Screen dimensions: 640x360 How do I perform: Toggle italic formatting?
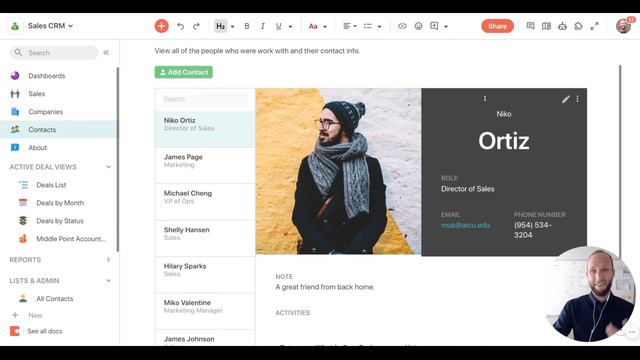pyautogui.click(x=262, y=26)
